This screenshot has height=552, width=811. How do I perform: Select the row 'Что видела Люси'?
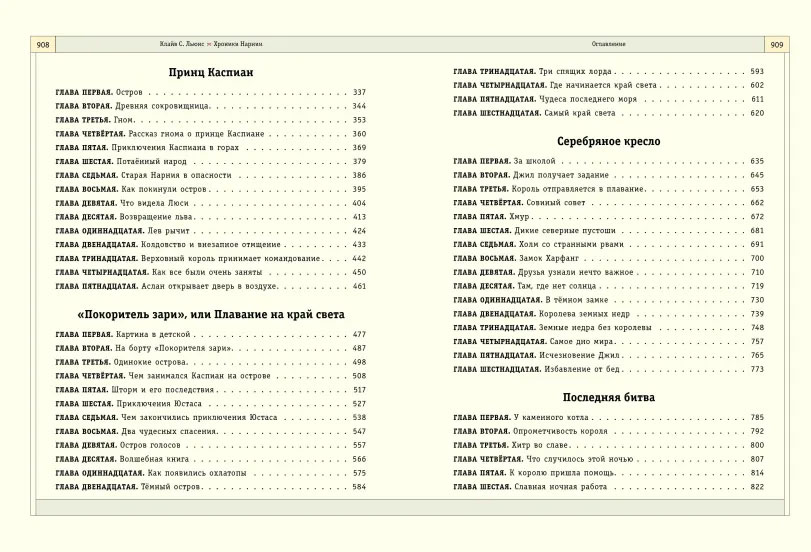[x=211, y=203]
